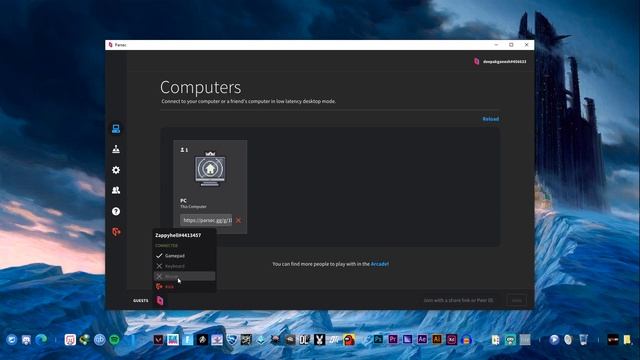Screen dimensions: 640x360
Task: Click the guest avatar next to GUESTS
Action: point(160,300)
